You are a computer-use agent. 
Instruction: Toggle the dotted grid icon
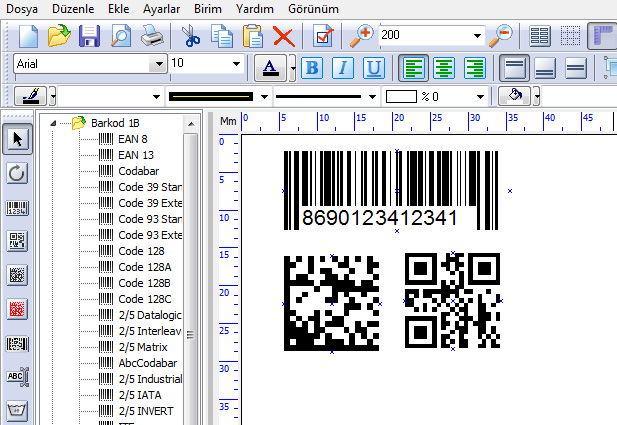click(570, 36)
